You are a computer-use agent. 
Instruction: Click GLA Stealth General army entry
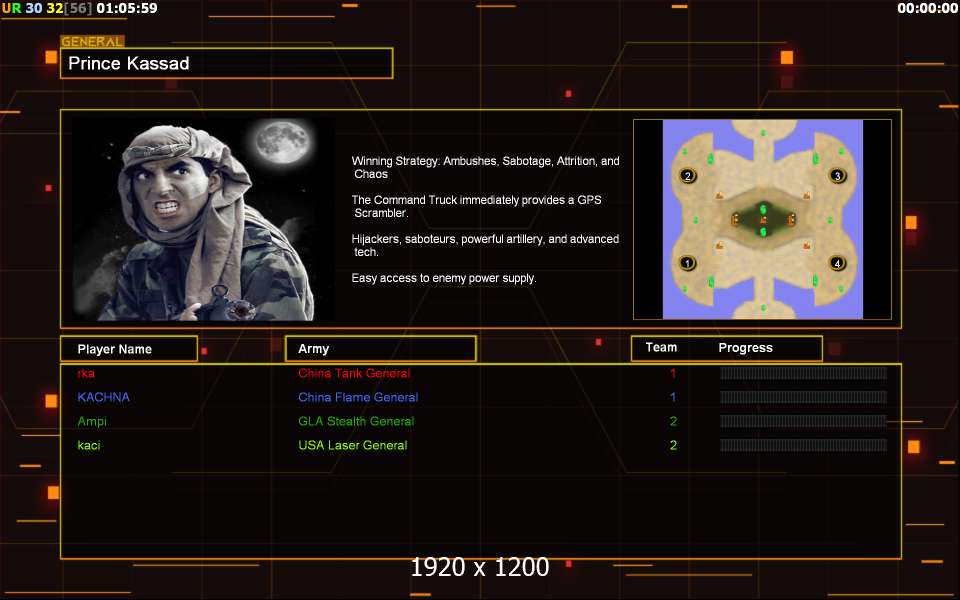(356, 421)
